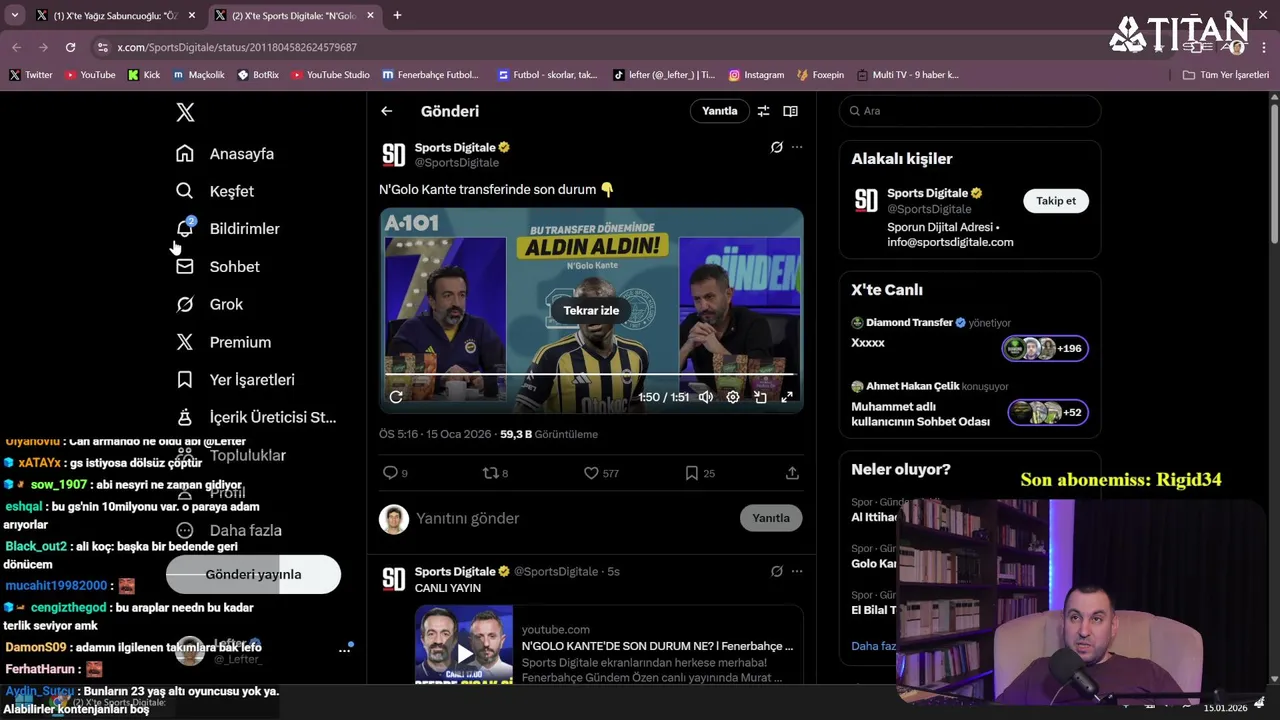The width and height of the screenshot is (1280, 720).
Task: Click Grok icon on the main post
Action: [776, 147]
